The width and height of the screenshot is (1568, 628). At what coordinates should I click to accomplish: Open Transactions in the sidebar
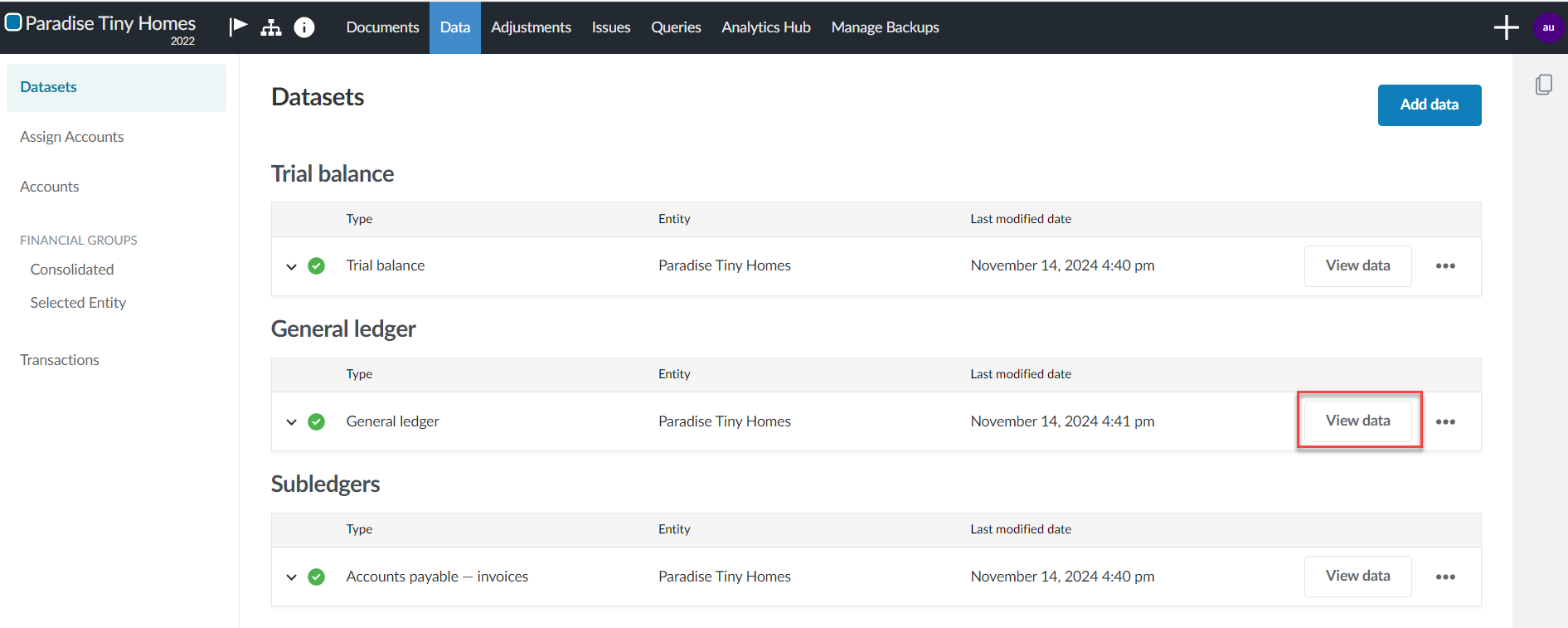point(60,360)
